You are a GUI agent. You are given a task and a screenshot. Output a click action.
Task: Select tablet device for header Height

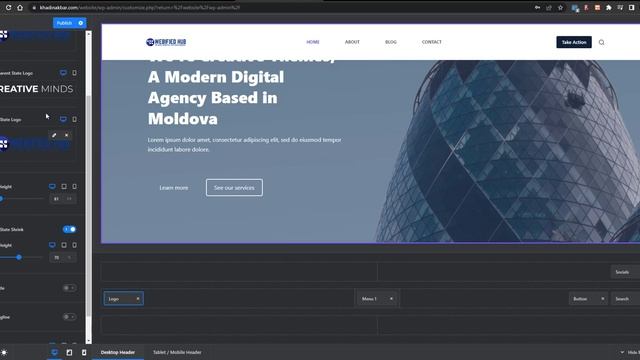click(x=64, y=187)
